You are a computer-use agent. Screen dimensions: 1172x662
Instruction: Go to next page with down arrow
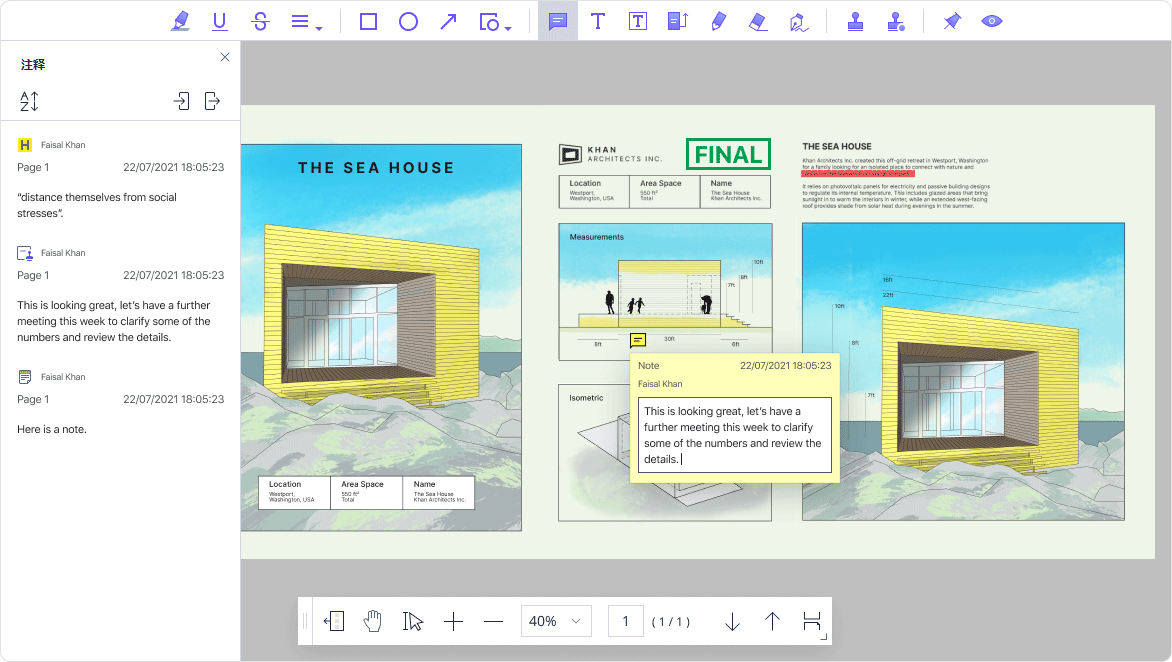(732, 621)
